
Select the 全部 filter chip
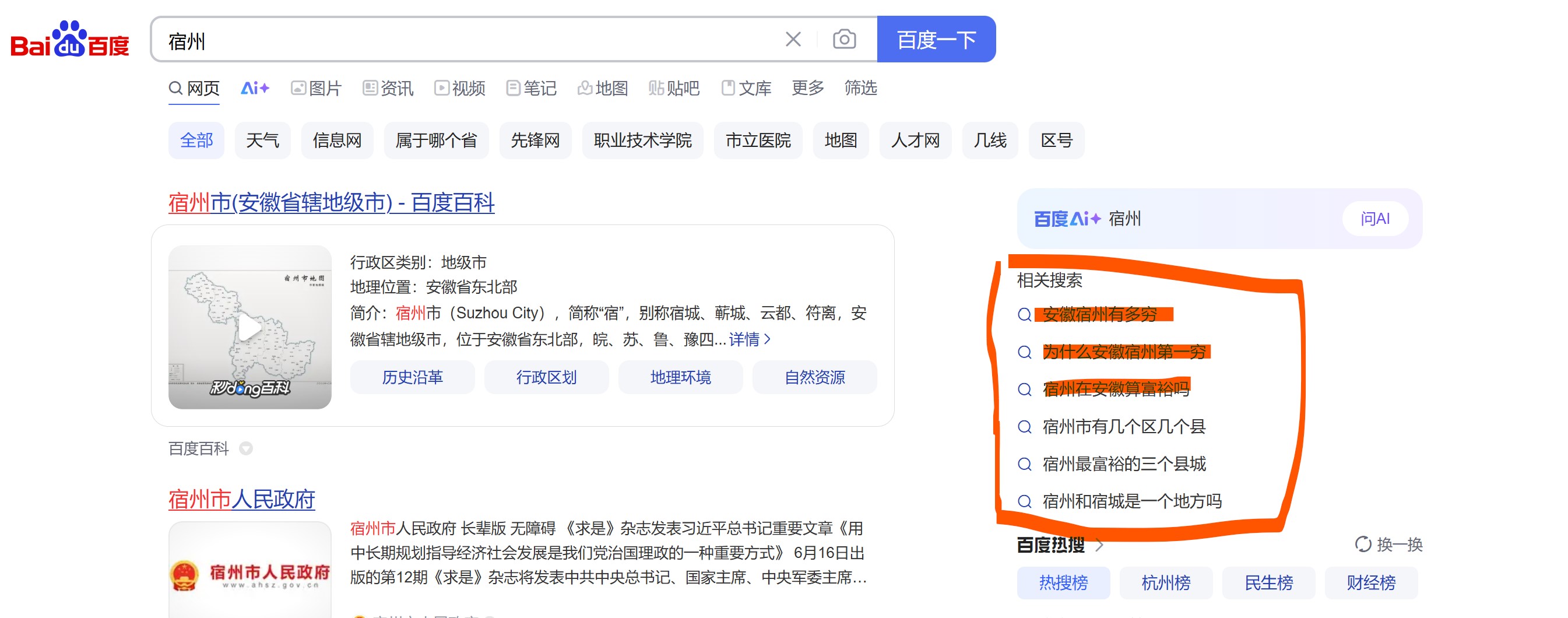point(196,141)
